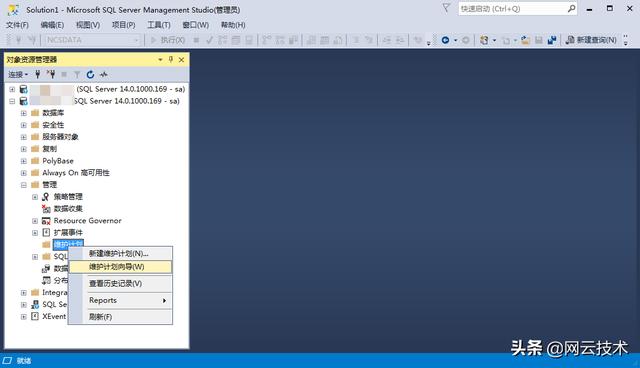Screen dimensions: 640x368
Task: Open the Reports submenu in context menu
Action: coord(120,300)
